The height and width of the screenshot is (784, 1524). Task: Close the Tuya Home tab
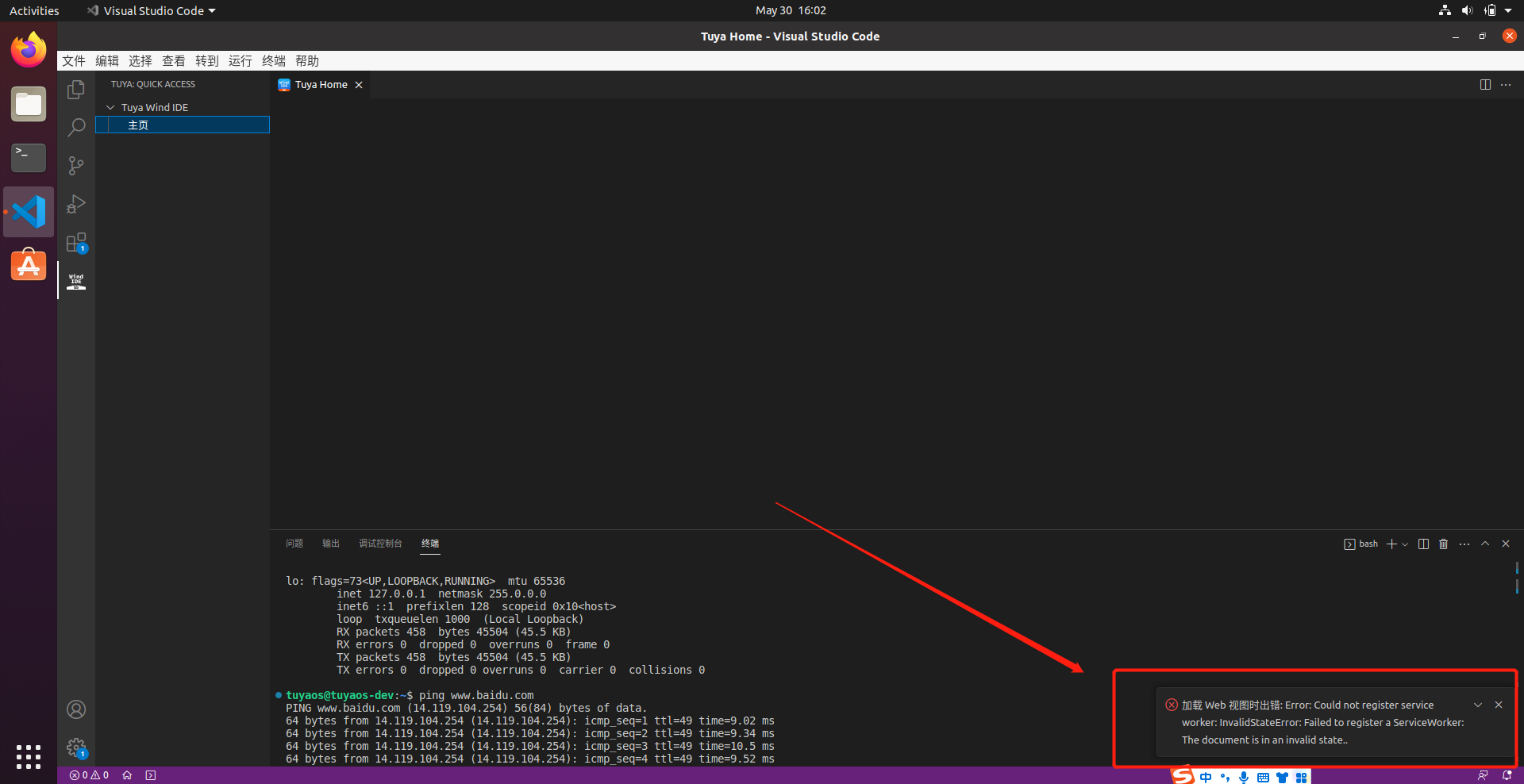359,85
